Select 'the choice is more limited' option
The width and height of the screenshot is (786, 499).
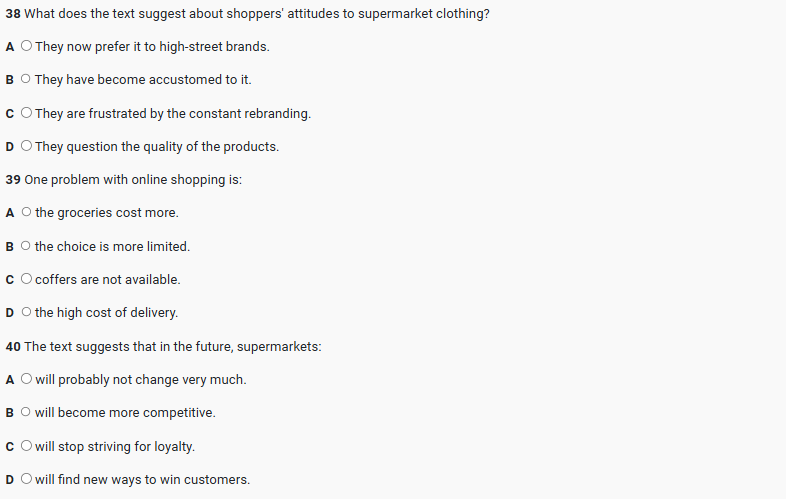point(26,246)
